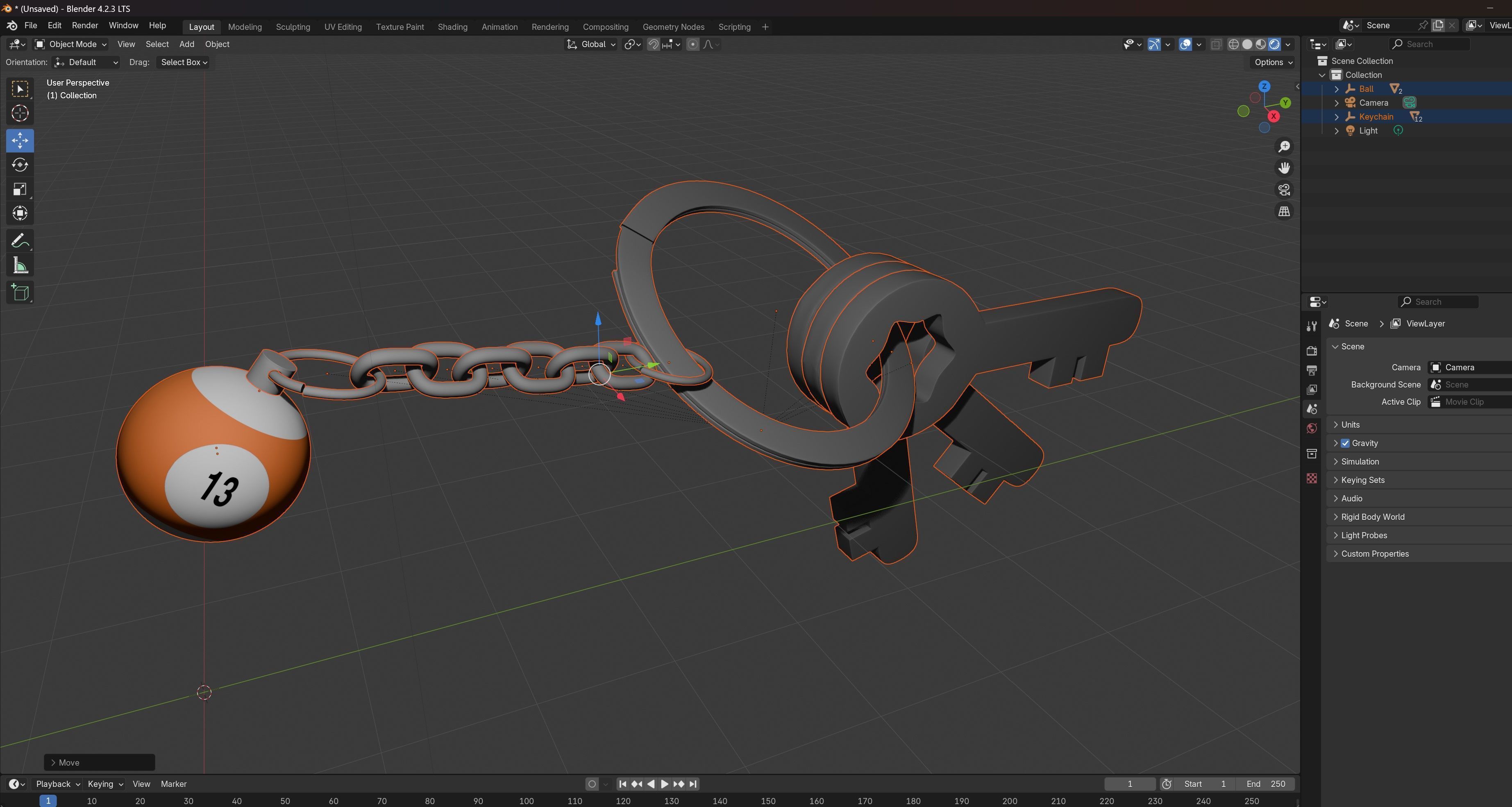Viewport: 1512px width, 807px height.
Task: Open World properties tab icon
Action: click(1312, 428)
